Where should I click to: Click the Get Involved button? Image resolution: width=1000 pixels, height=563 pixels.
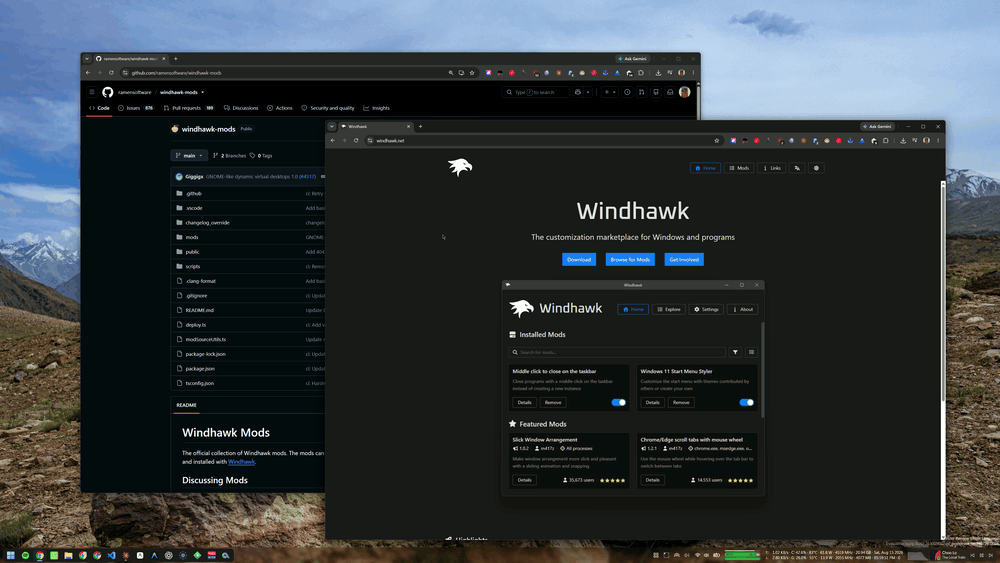pos(684,260)
